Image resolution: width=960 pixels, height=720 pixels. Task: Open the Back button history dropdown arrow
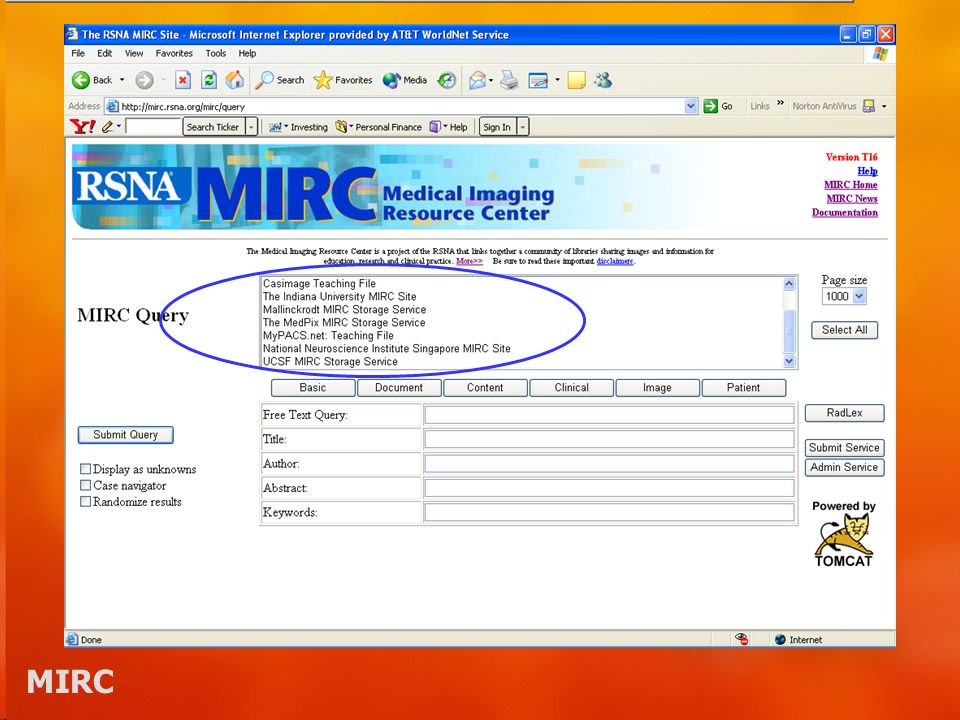[x=122, y=80]
